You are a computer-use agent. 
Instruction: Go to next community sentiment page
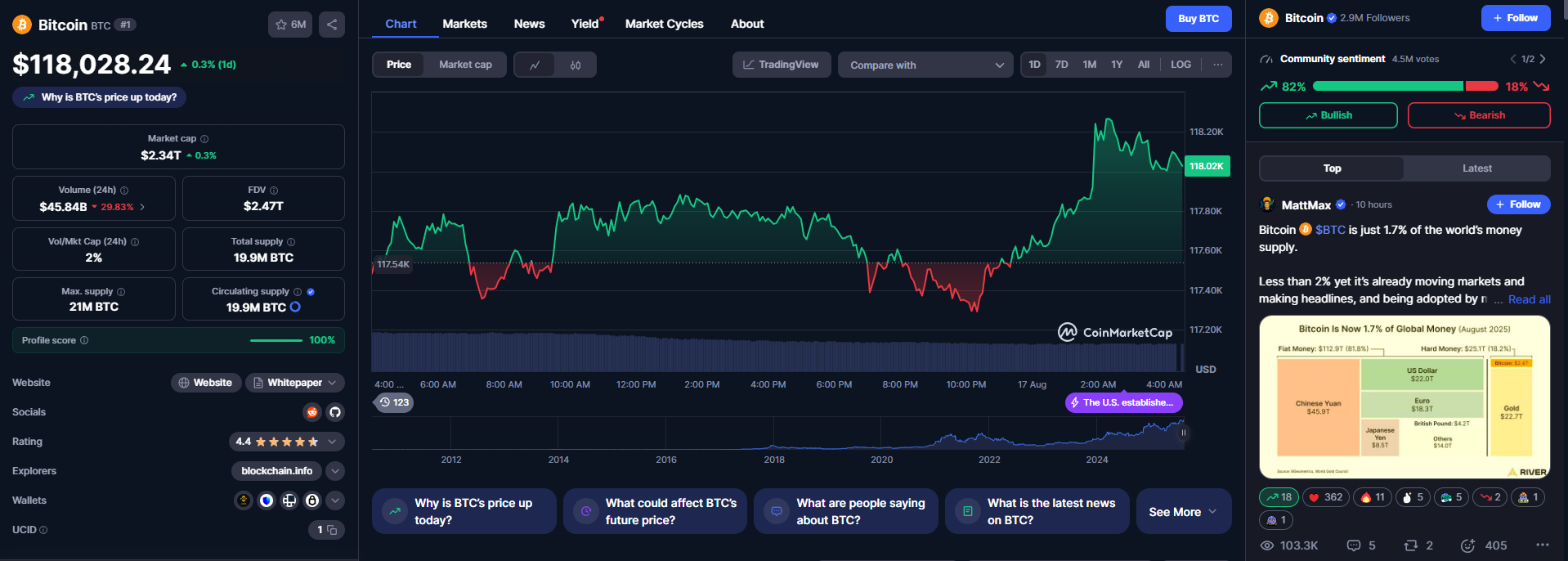(1543, 59)
